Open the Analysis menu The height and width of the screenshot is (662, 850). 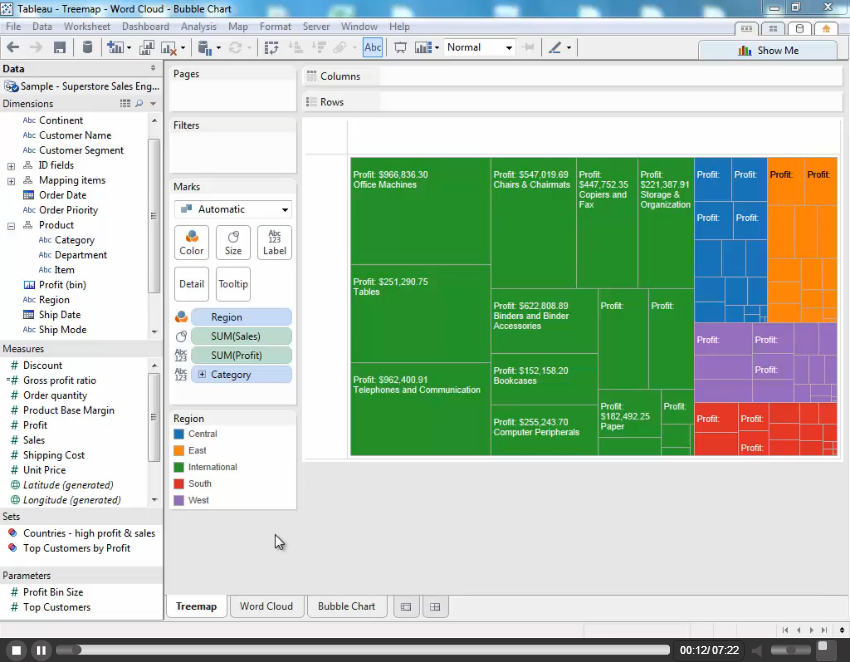(x=198, y=26)
